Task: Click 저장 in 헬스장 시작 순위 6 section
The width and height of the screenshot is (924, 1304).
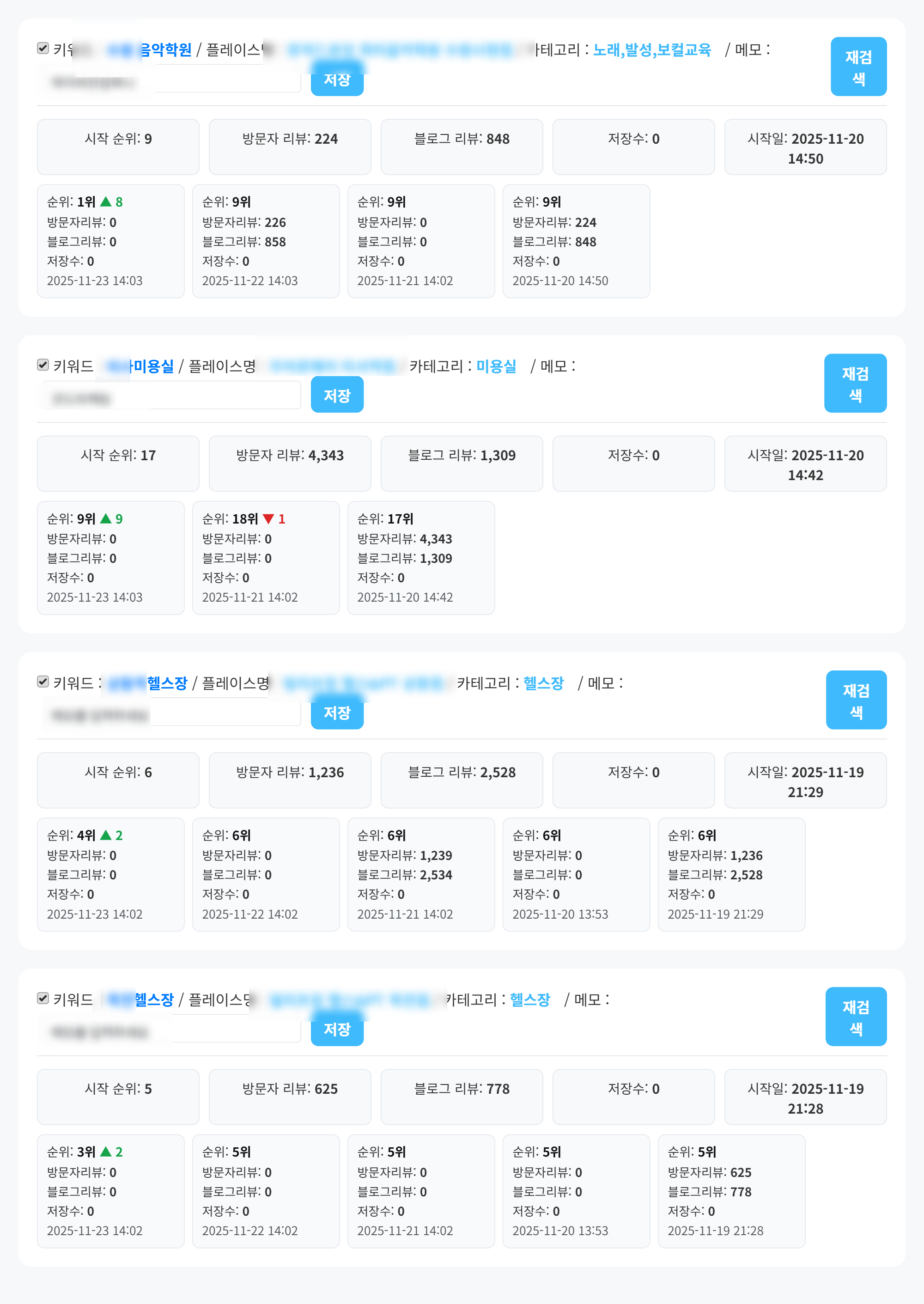Action: point(337,712)
